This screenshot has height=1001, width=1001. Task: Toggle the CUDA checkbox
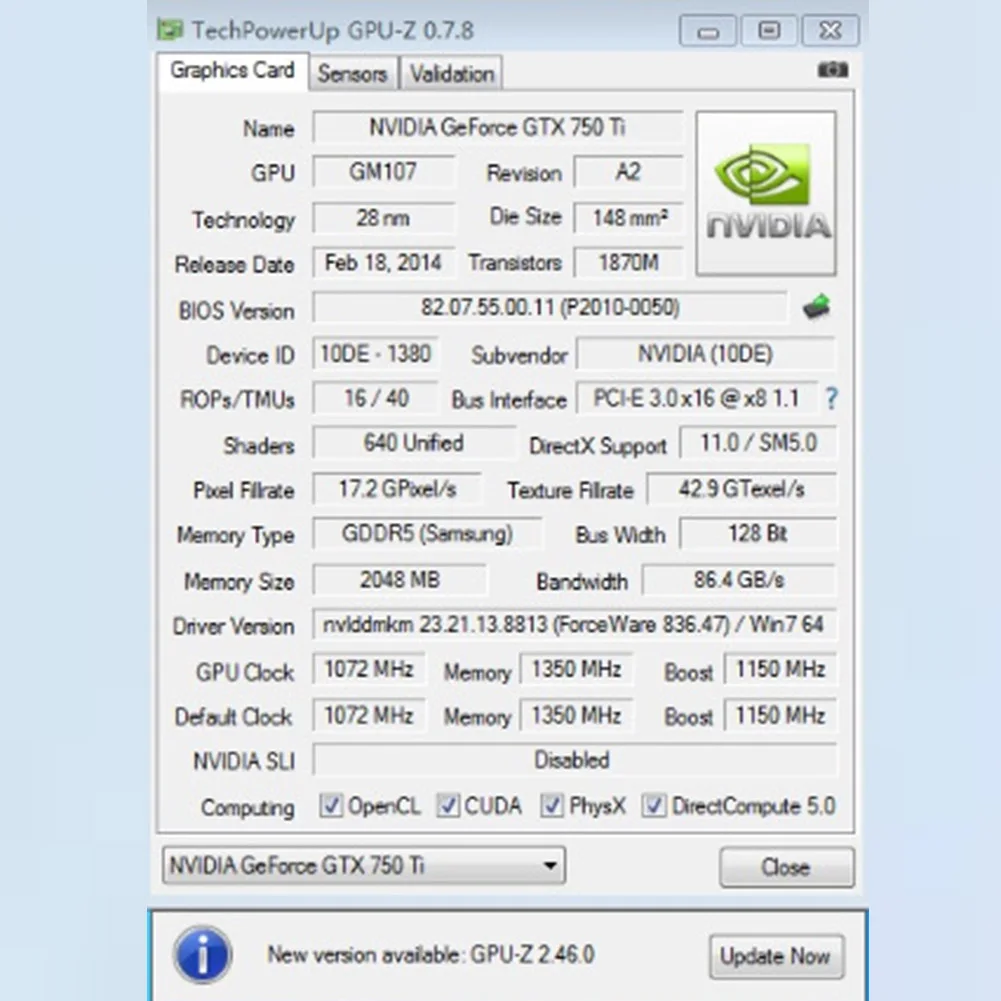[448, 806]
